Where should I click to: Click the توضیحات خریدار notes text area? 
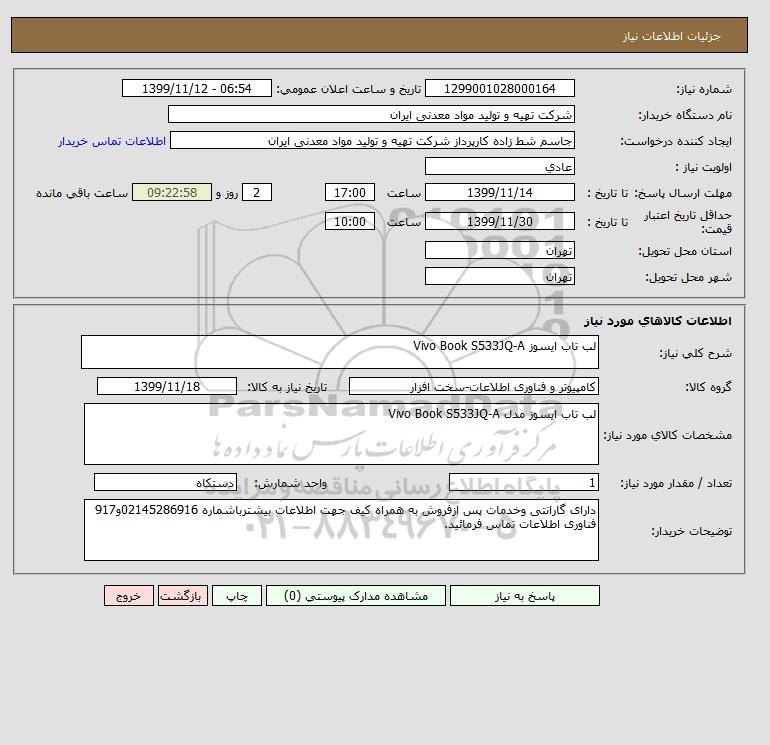pos(341,530)
